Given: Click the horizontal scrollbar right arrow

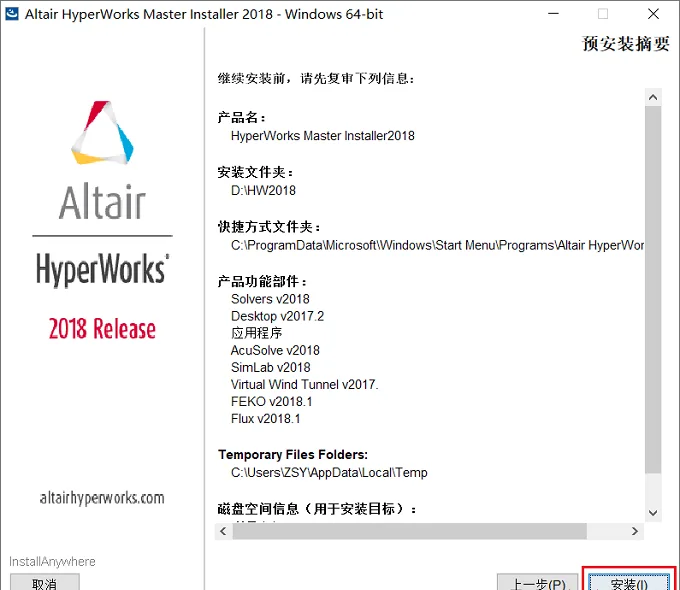Looking at the screenshot, I should (x=635, y=531).
